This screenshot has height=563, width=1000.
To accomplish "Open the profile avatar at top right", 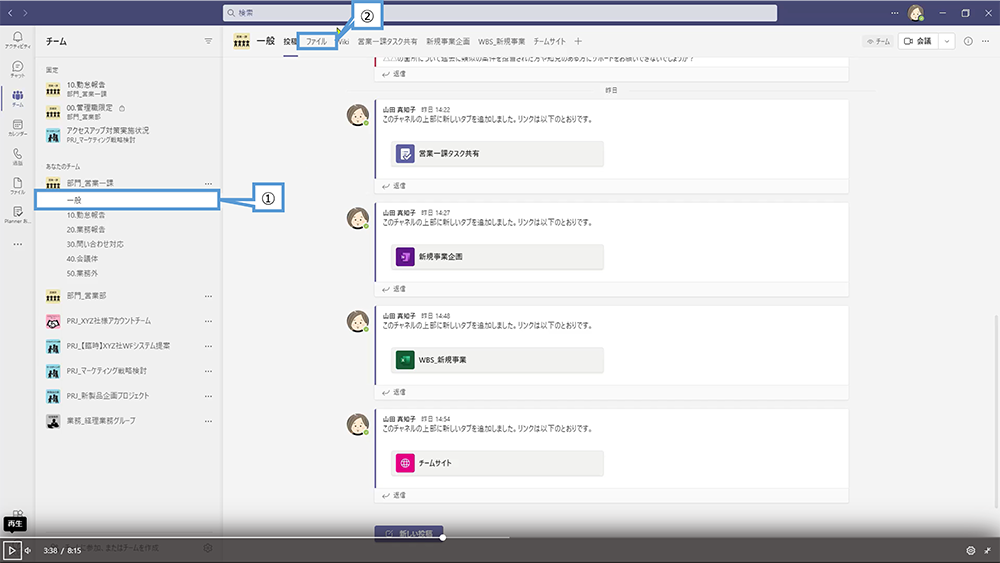I will pyautogui.click(x=916, y=13).
